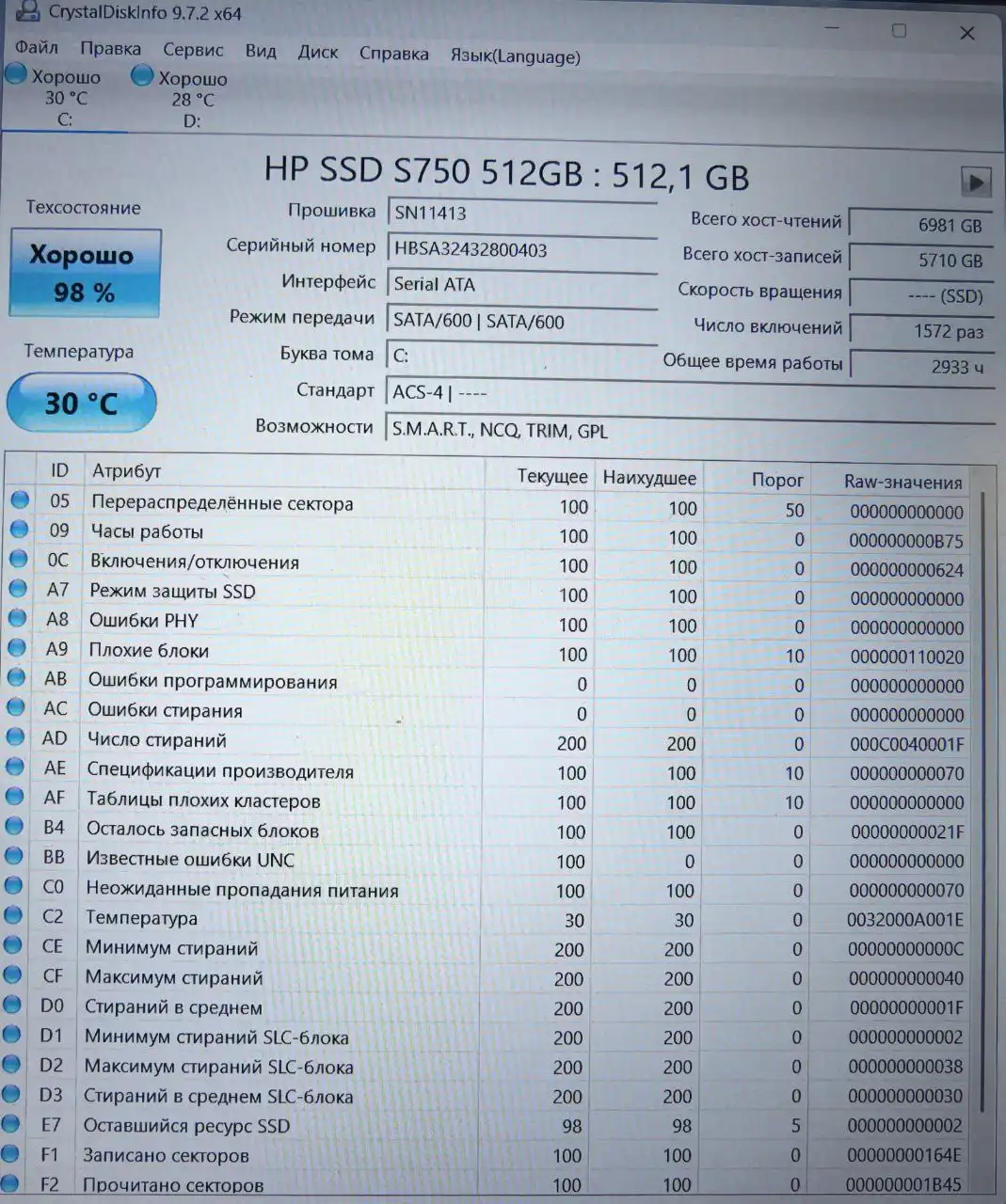Click the round status indicator for drive C:
Viewport: 1006px width, 1204px height.
pos(15,73)
